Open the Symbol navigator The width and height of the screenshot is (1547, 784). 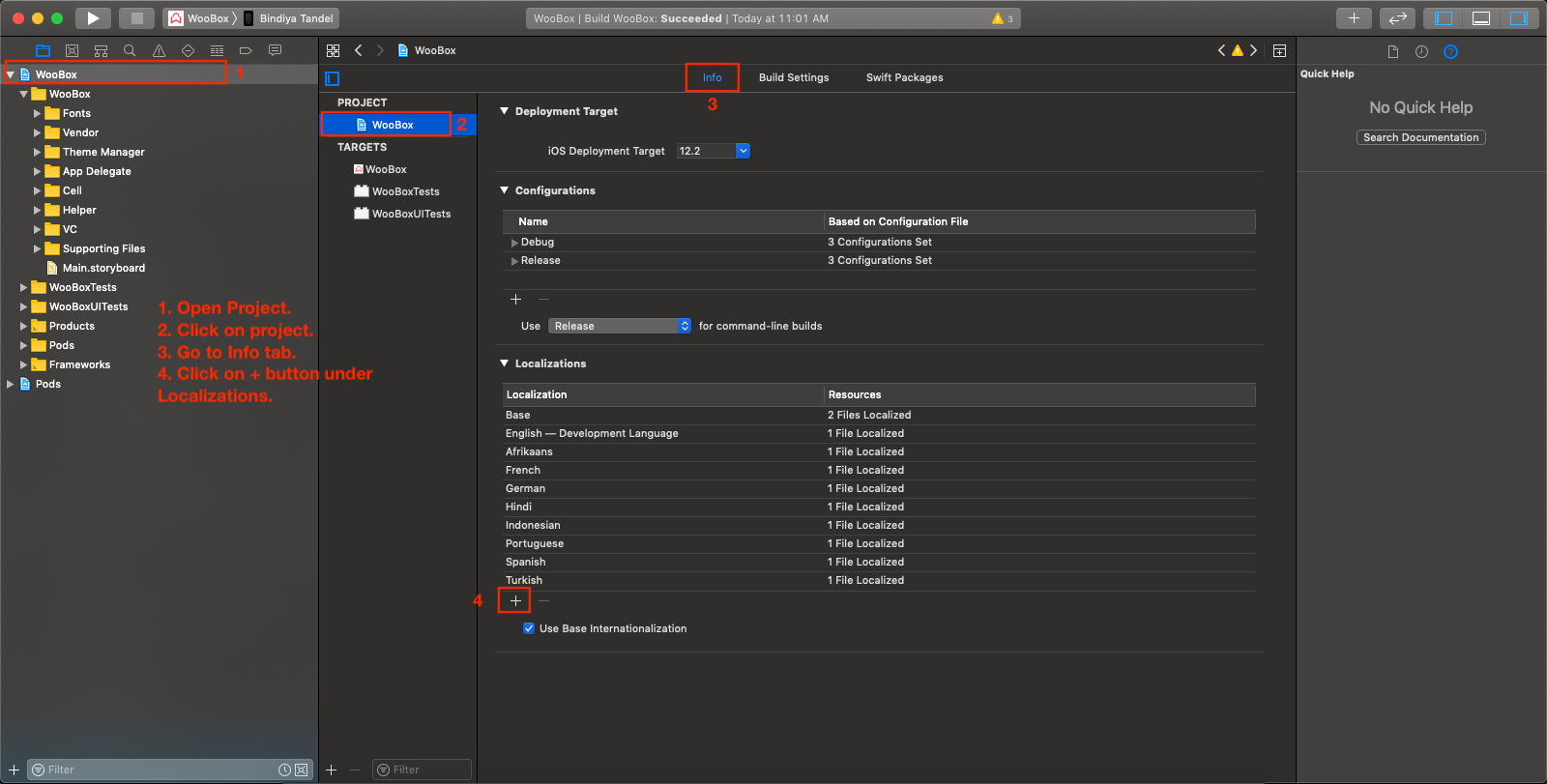(x=101, y=50)
